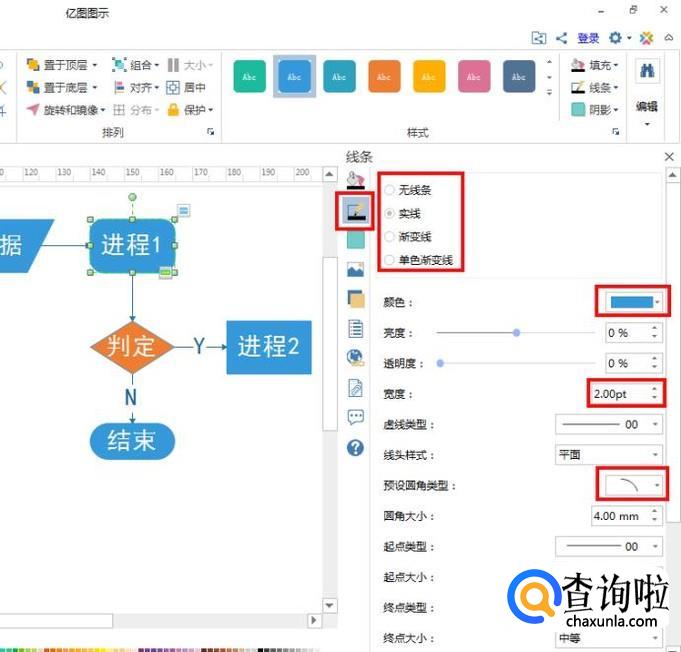
Task: Open the Insert Picture panel icon
Action: (356, 269)
